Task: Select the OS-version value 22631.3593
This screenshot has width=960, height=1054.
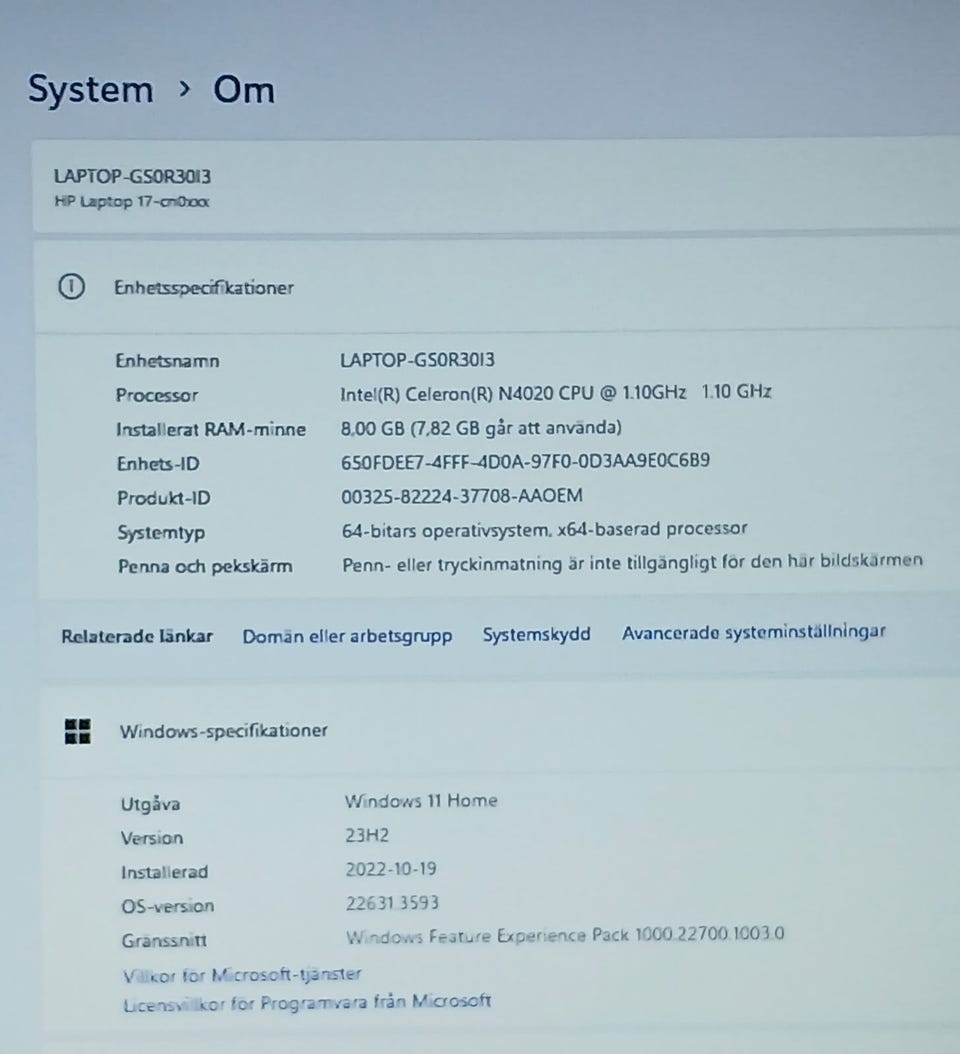Action: [393, 903]
